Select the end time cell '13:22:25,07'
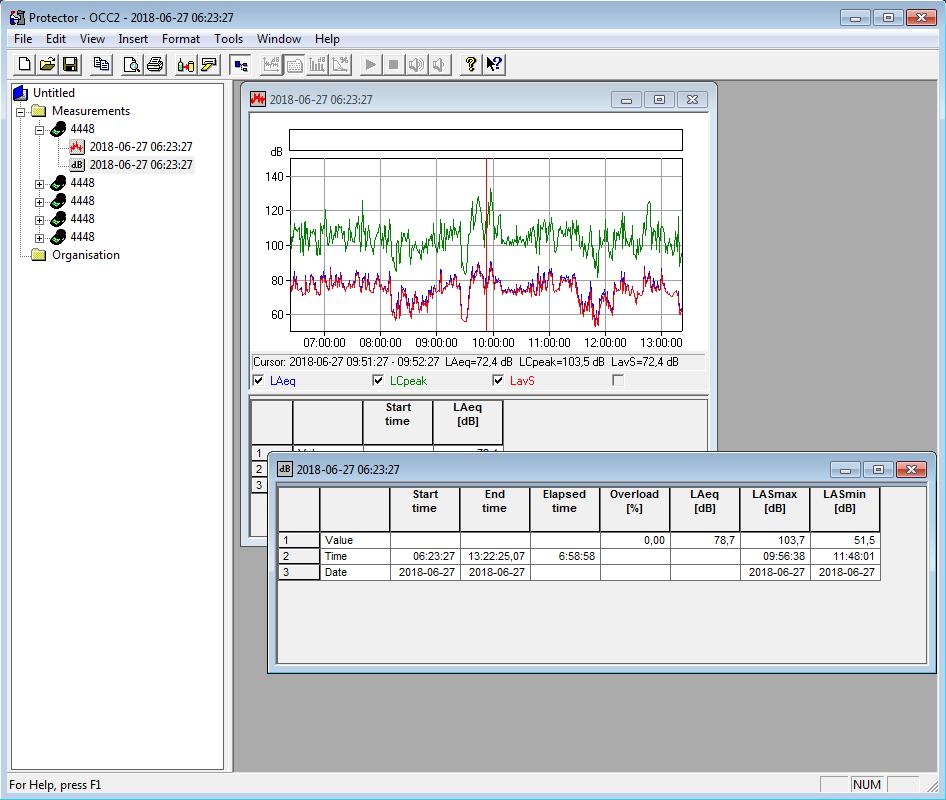 click(x=495, y=556)
